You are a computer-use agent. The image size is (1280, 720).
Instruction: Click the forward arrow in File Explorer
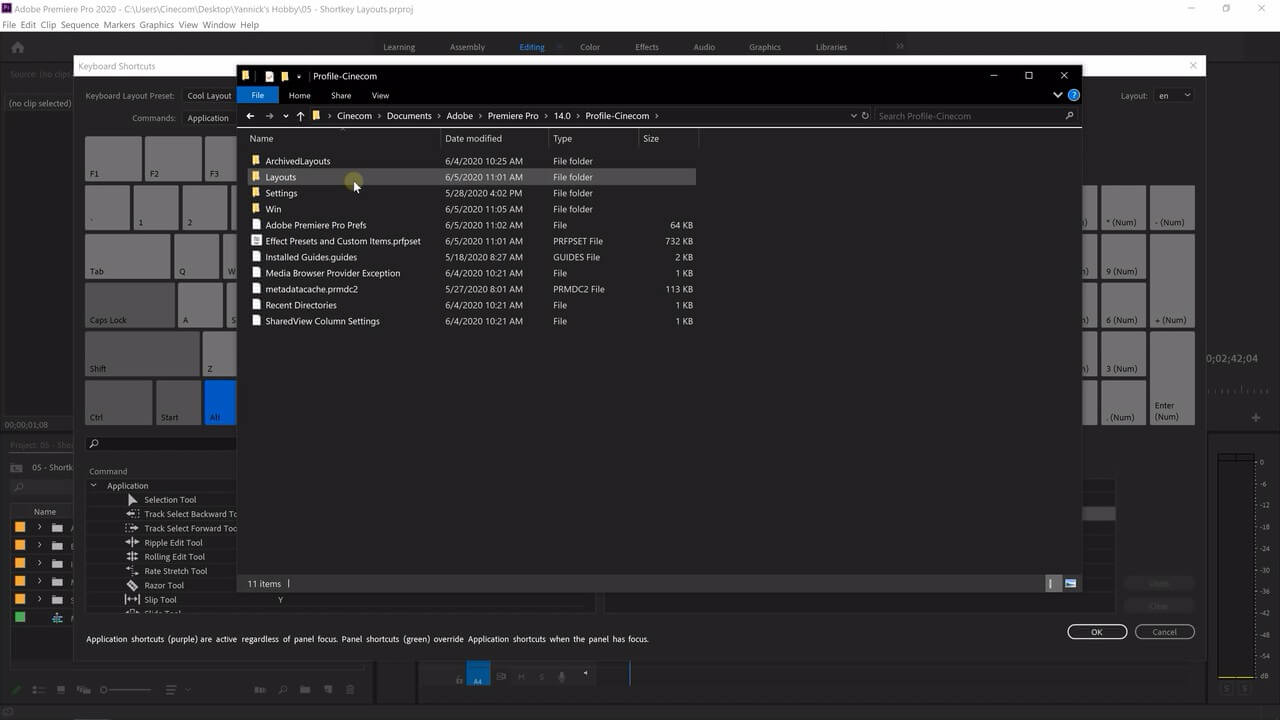click(269, 116)
